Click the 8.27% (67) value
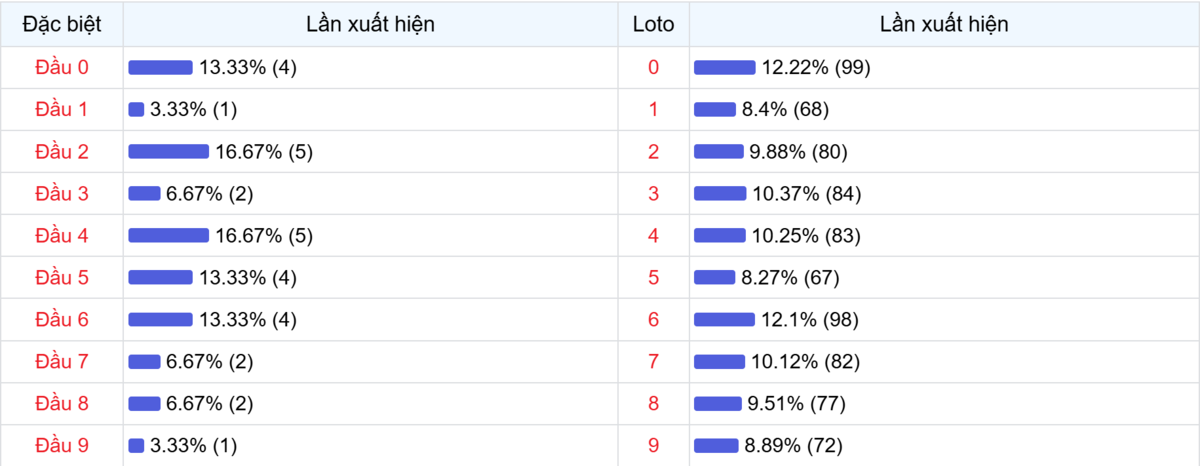1200x466 pixels. [790, 278]
